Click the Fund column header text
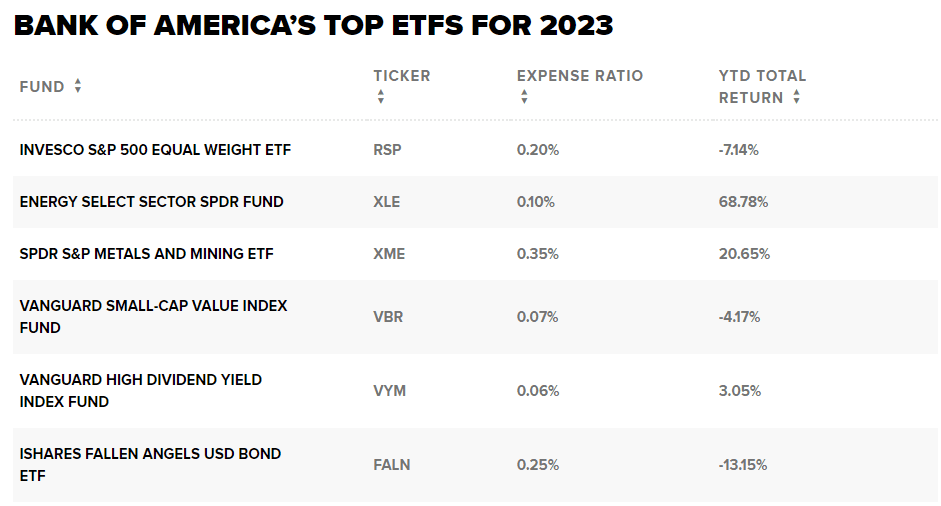This screenshot has height=506, width=941. [x=42, y=87]
